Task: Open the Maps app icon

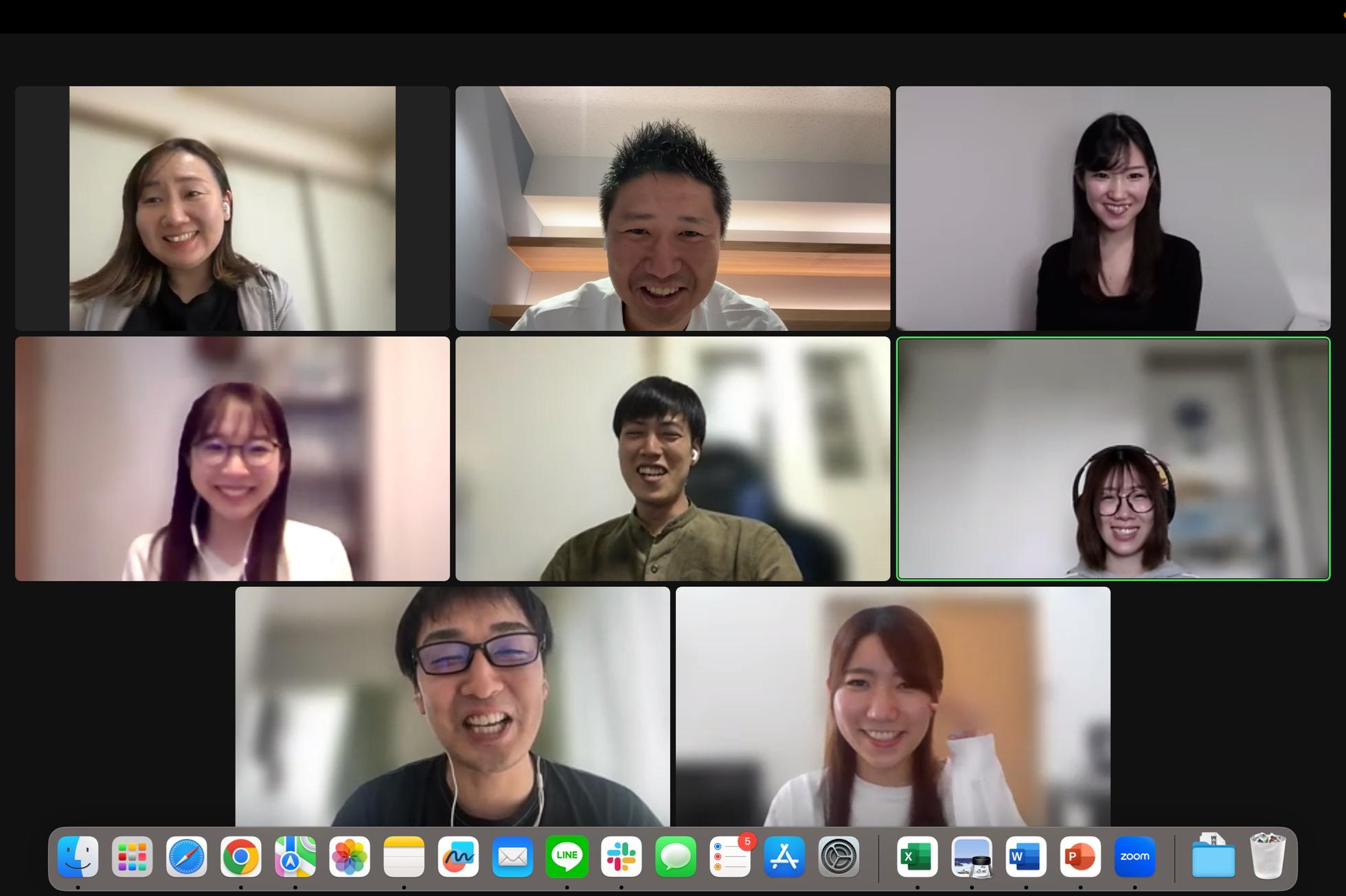Action: (295, 856)
